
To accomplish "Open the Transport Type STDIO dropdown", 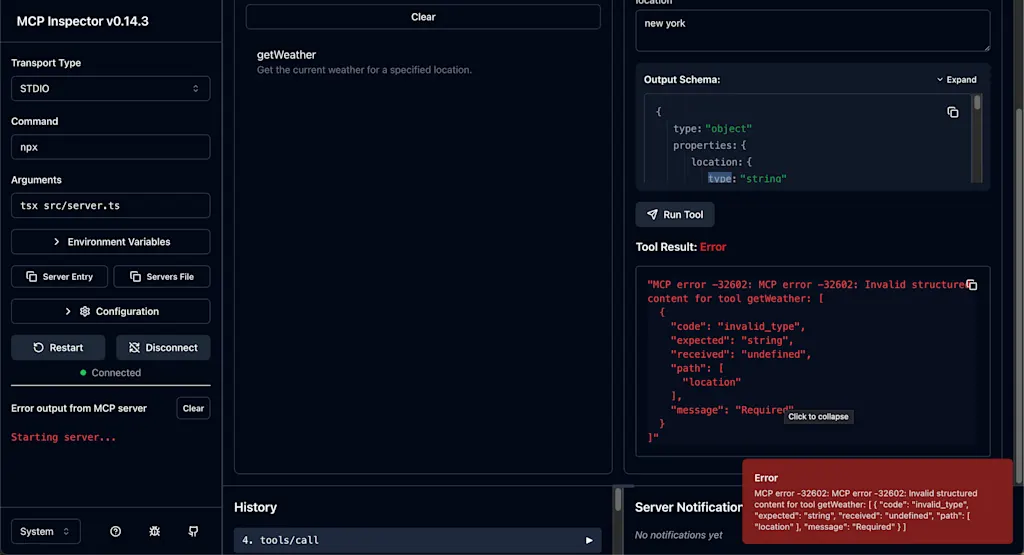I will pos(110,89).
